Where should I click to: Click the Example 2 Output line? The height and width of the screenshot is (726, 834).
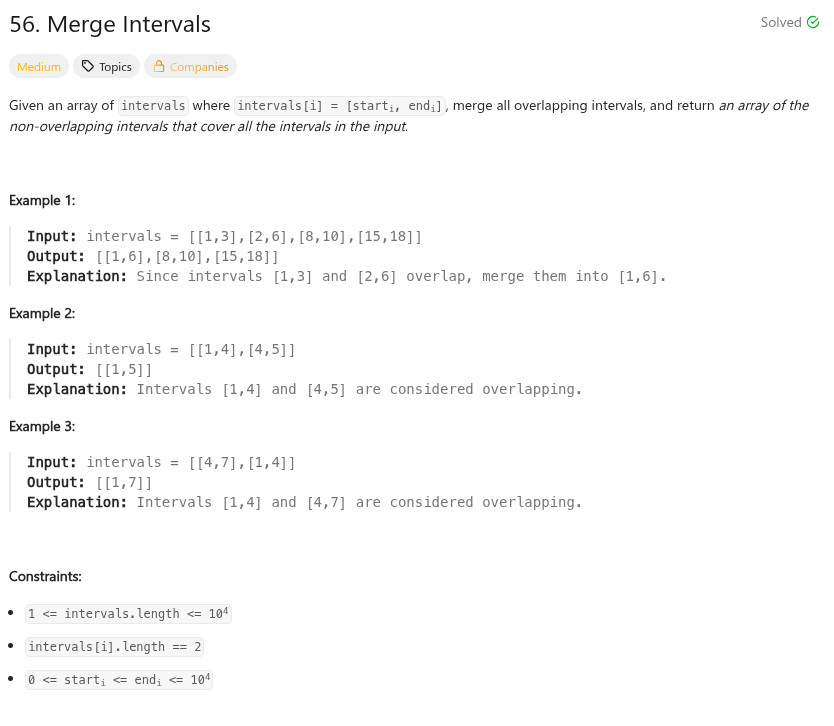click(x=90, y=369)
